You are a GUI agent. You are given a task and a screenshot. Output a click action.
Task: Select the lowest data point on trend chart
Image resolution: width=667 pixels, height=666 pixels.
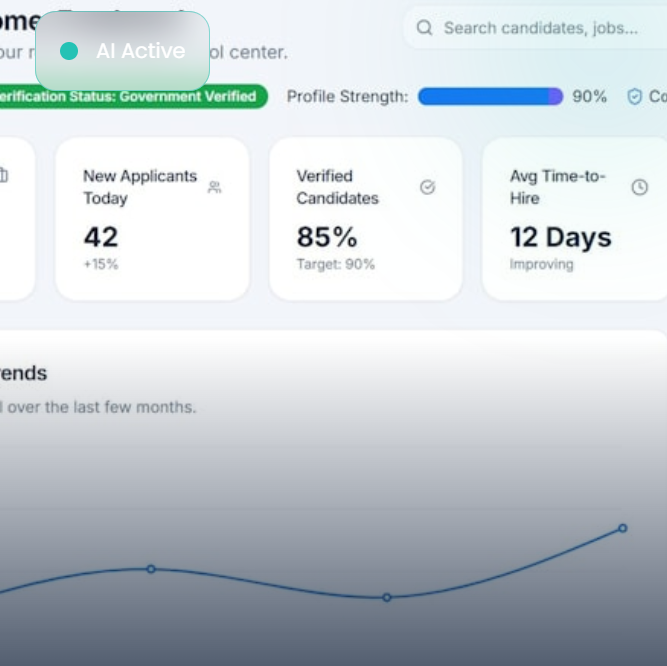click(x=387, y=598)
